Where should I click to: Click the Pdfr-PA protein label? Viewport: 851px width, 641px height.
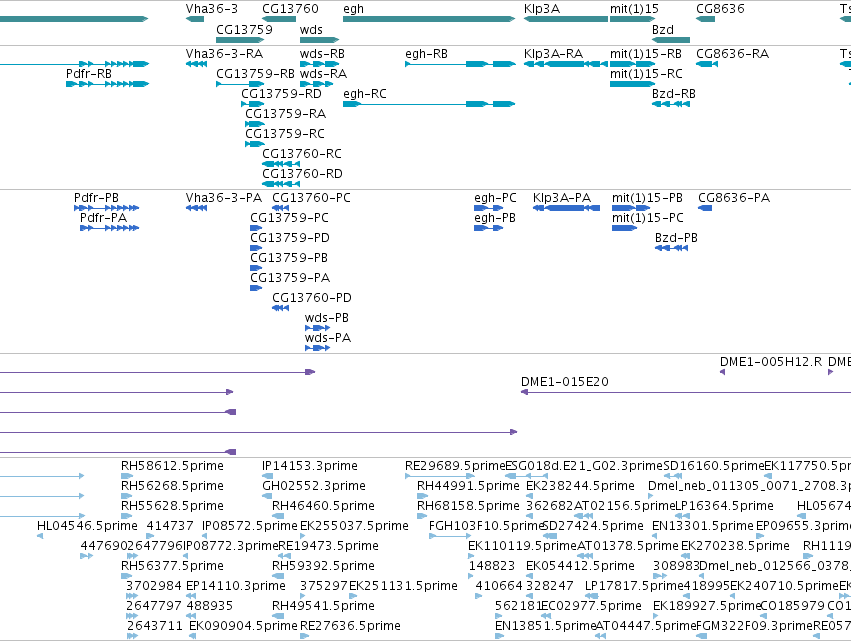(103, 218)
